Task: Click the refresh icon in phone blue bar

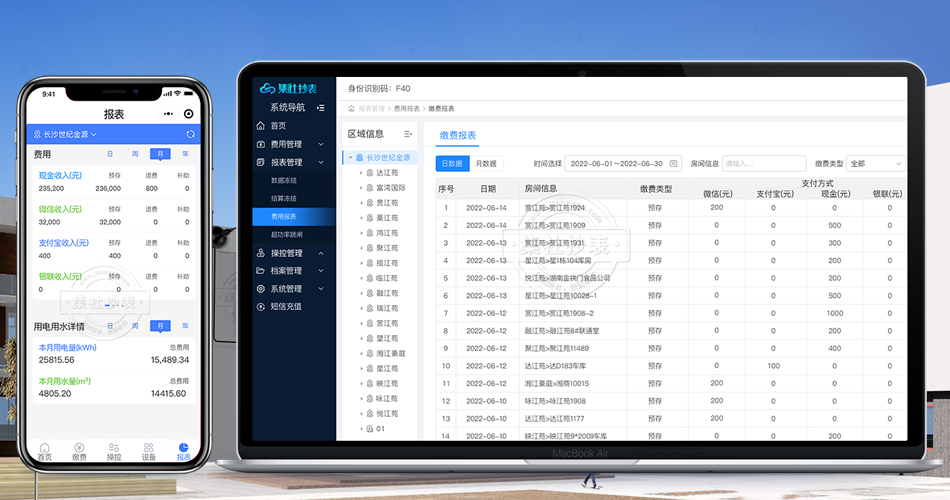Action: coord(190,134)
